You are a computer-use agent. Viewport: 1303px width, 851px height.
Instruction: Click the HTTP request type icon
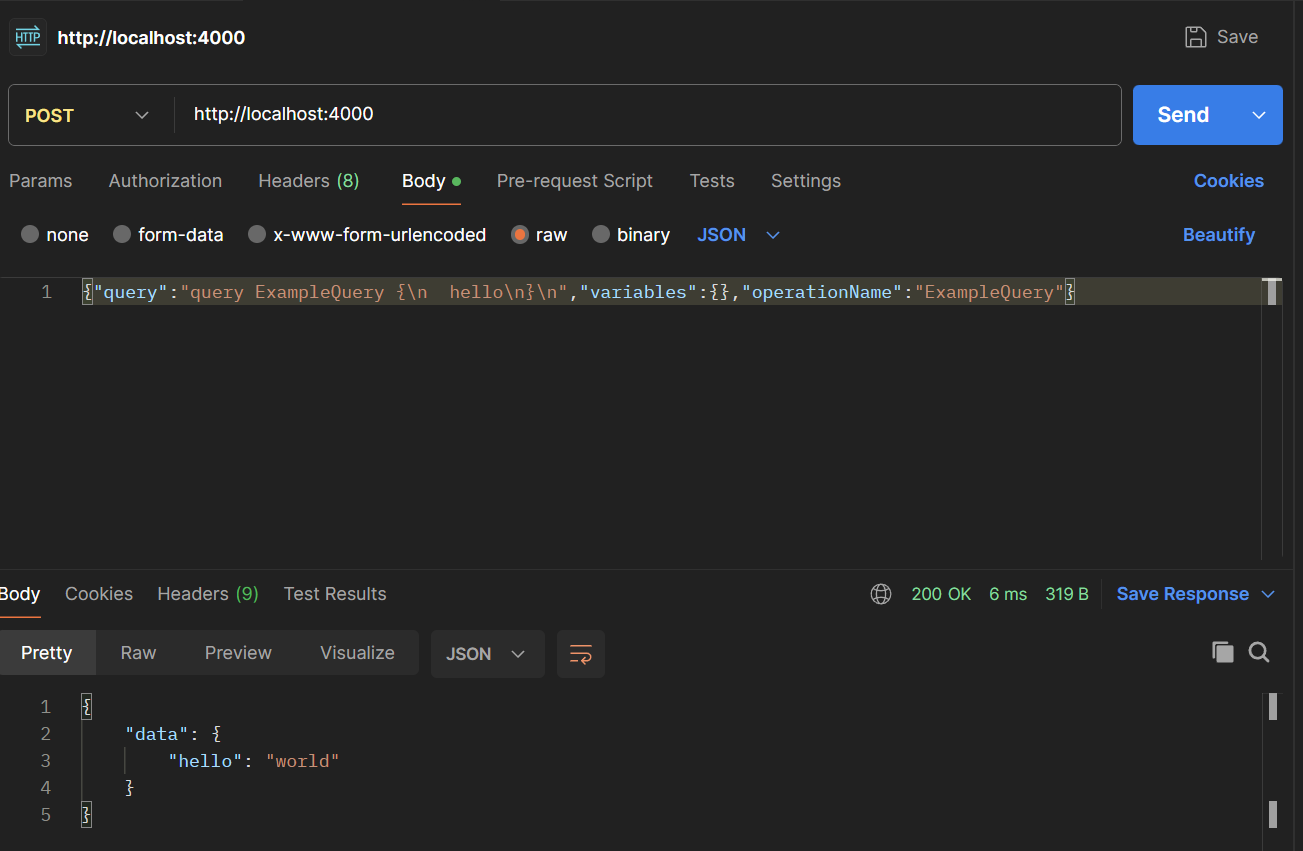point(27,37)
